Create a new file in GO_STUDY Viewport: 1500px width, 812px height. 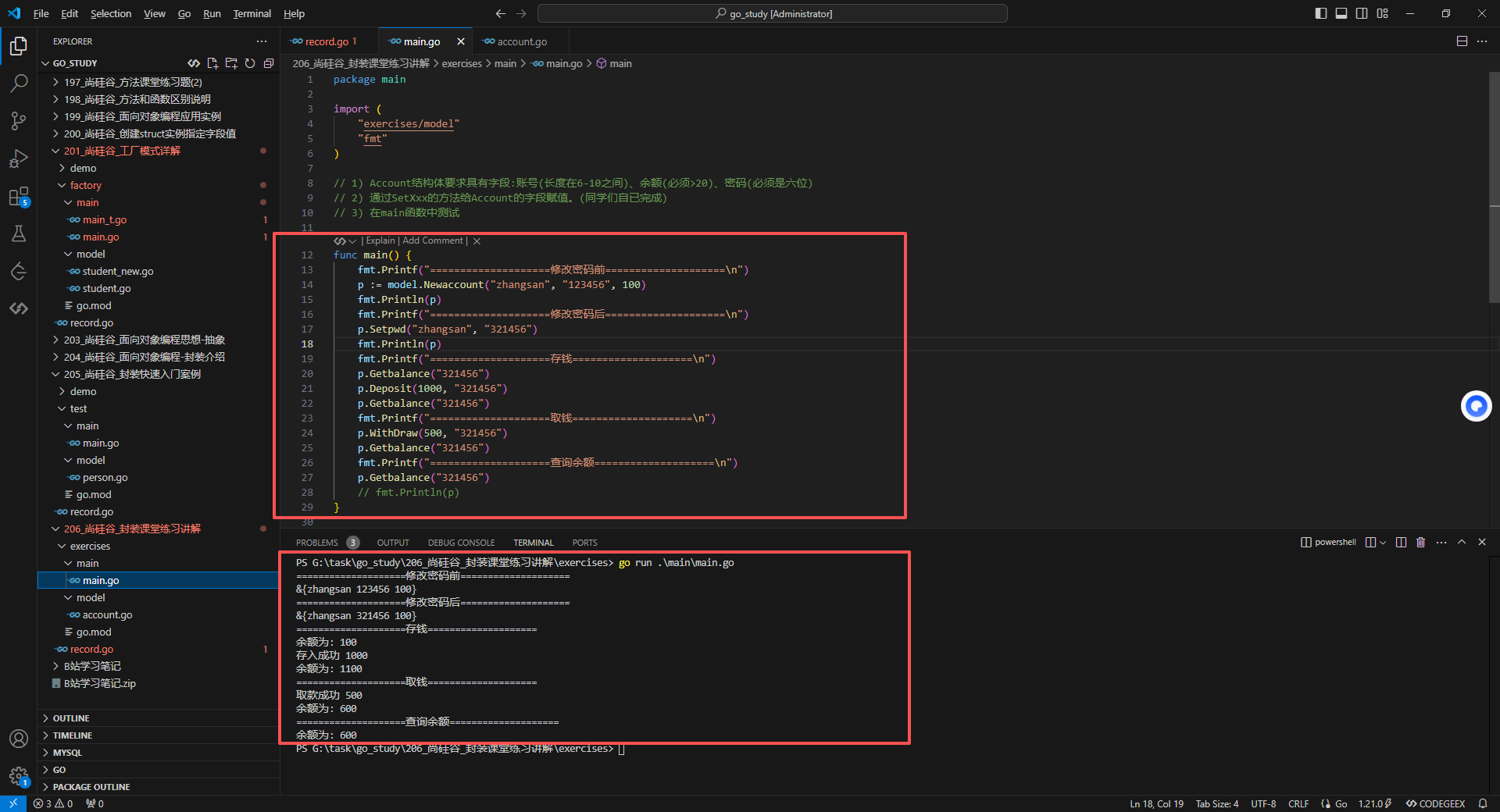(x=212, y=63)
